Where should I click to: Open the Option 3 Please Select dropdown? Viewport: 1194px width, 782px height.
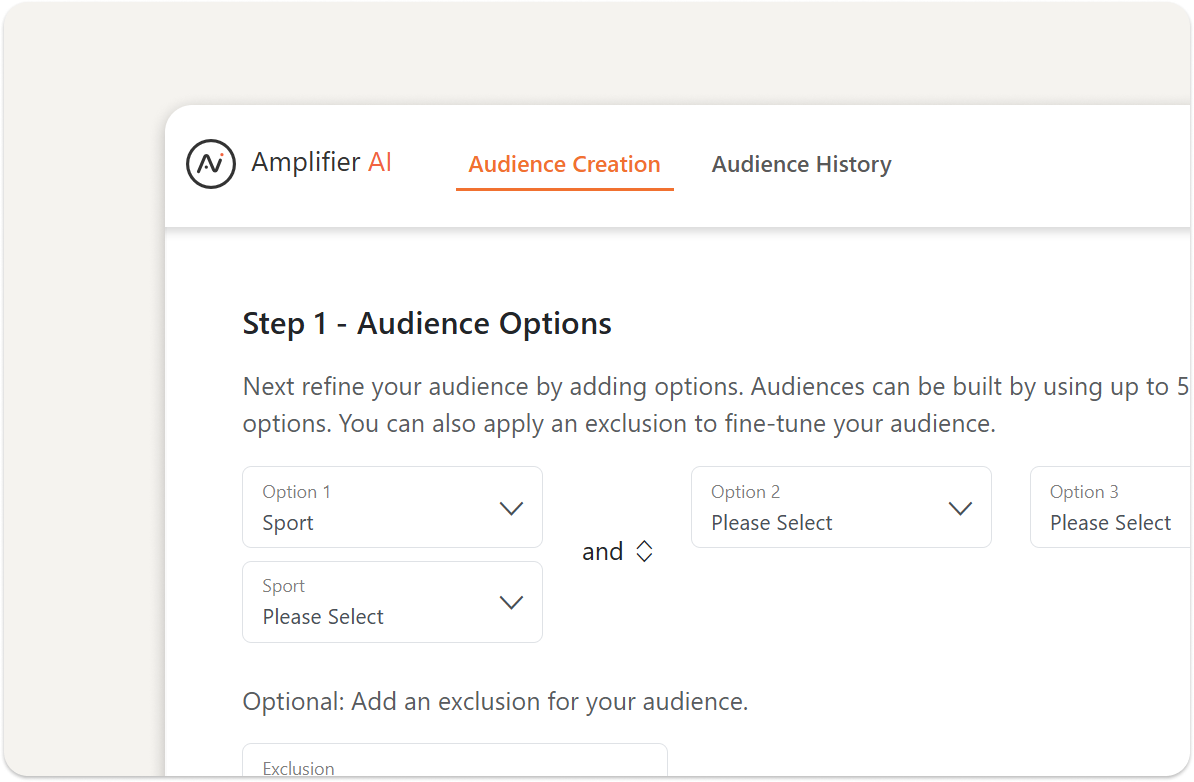(x=1110, y=508)
